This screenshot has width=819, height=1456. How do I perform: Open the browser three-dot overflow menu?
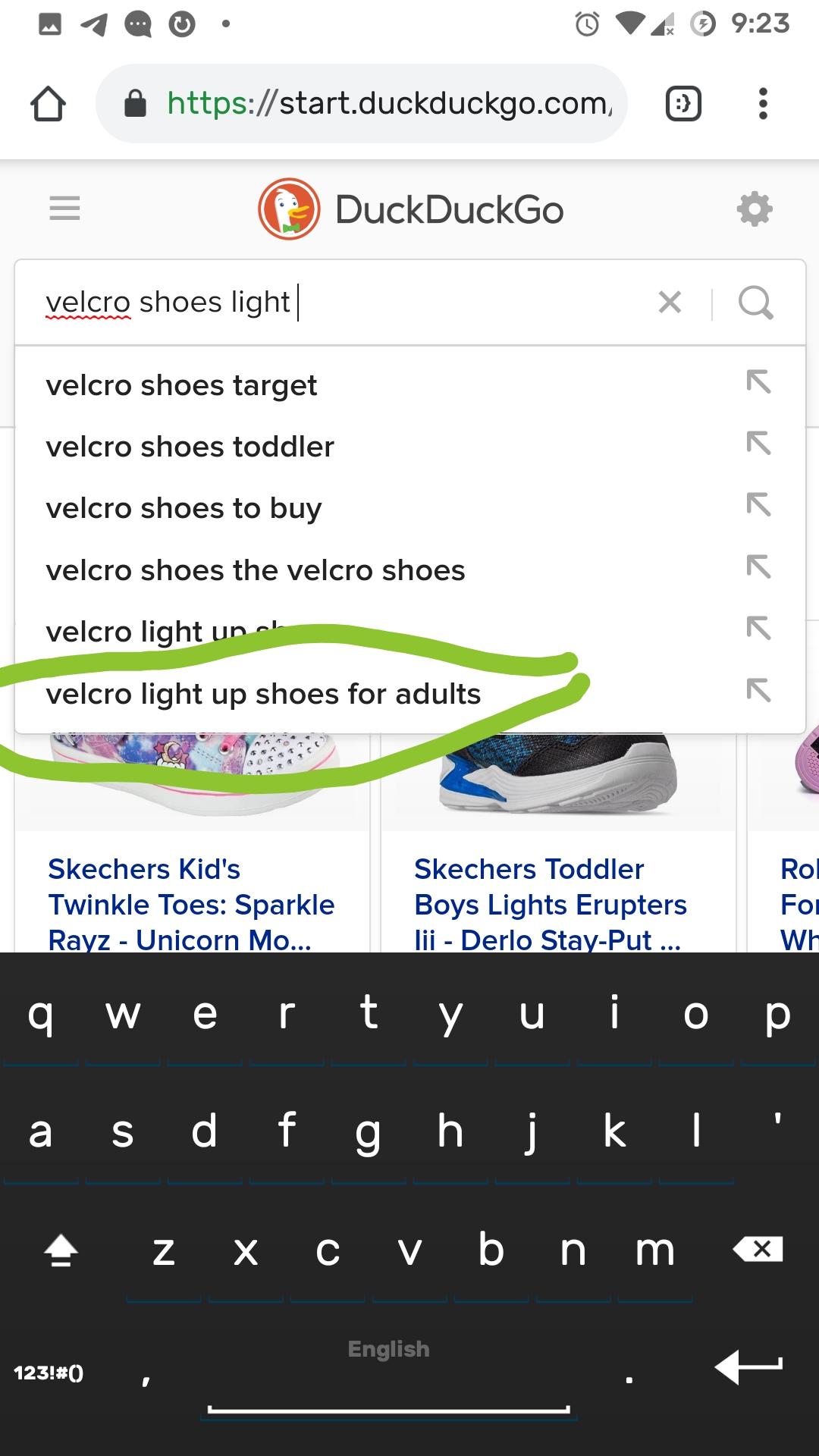pos(763,104)
